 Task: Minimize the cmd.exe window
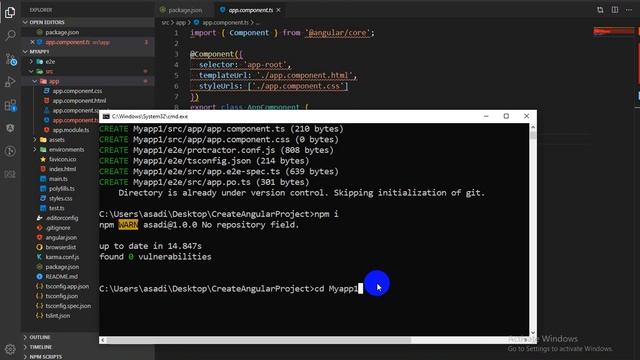coord(486,116)
